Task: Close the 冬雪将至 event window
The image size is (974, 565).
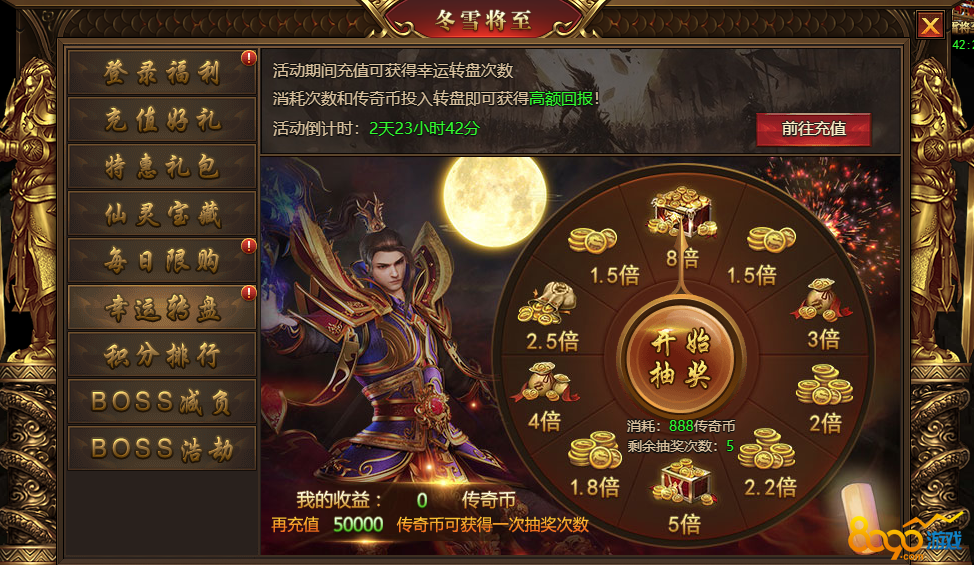Action: pyautogui.click(x=930, y=25)
